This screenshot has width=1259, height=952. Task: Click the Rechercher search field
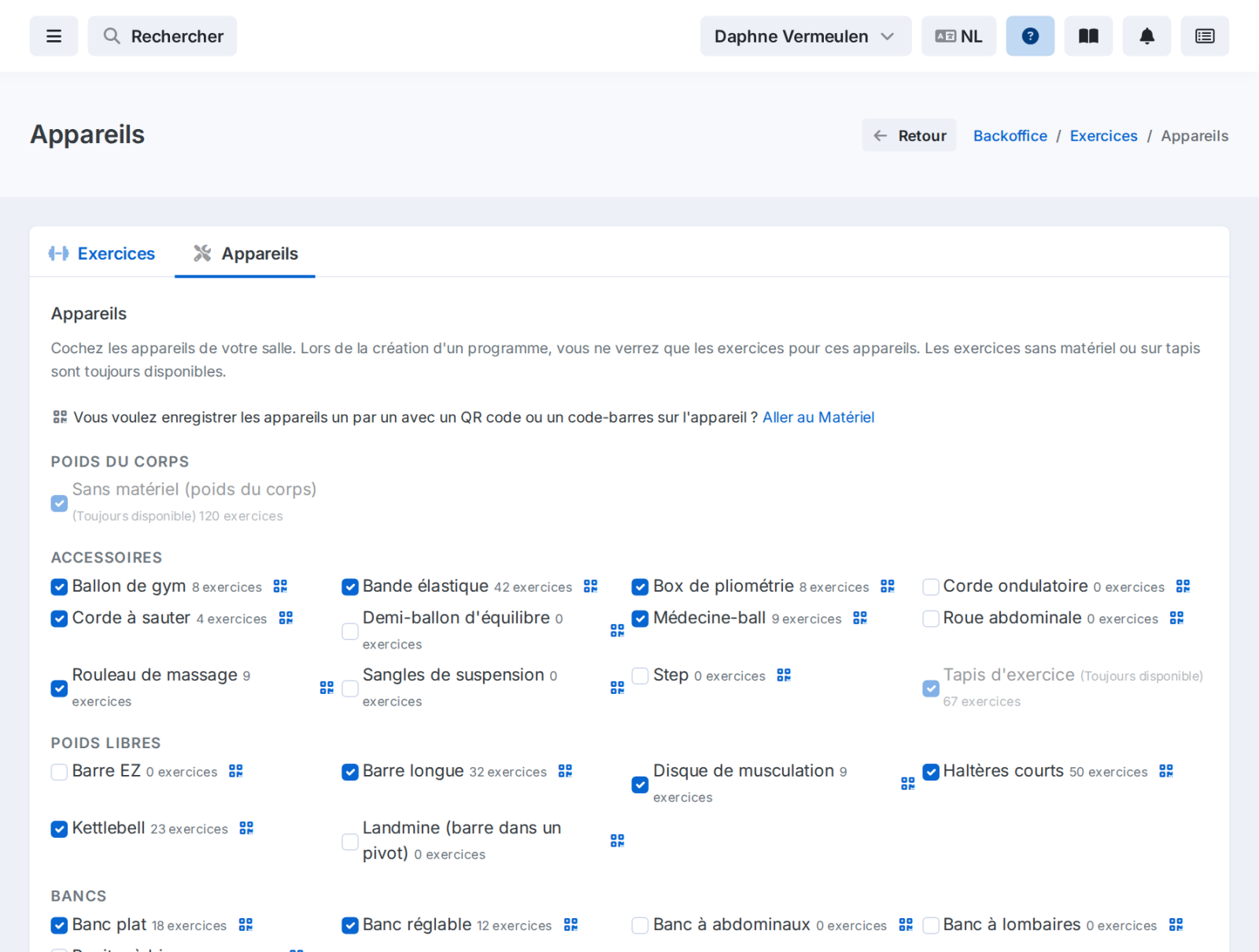tap(162, 36)
